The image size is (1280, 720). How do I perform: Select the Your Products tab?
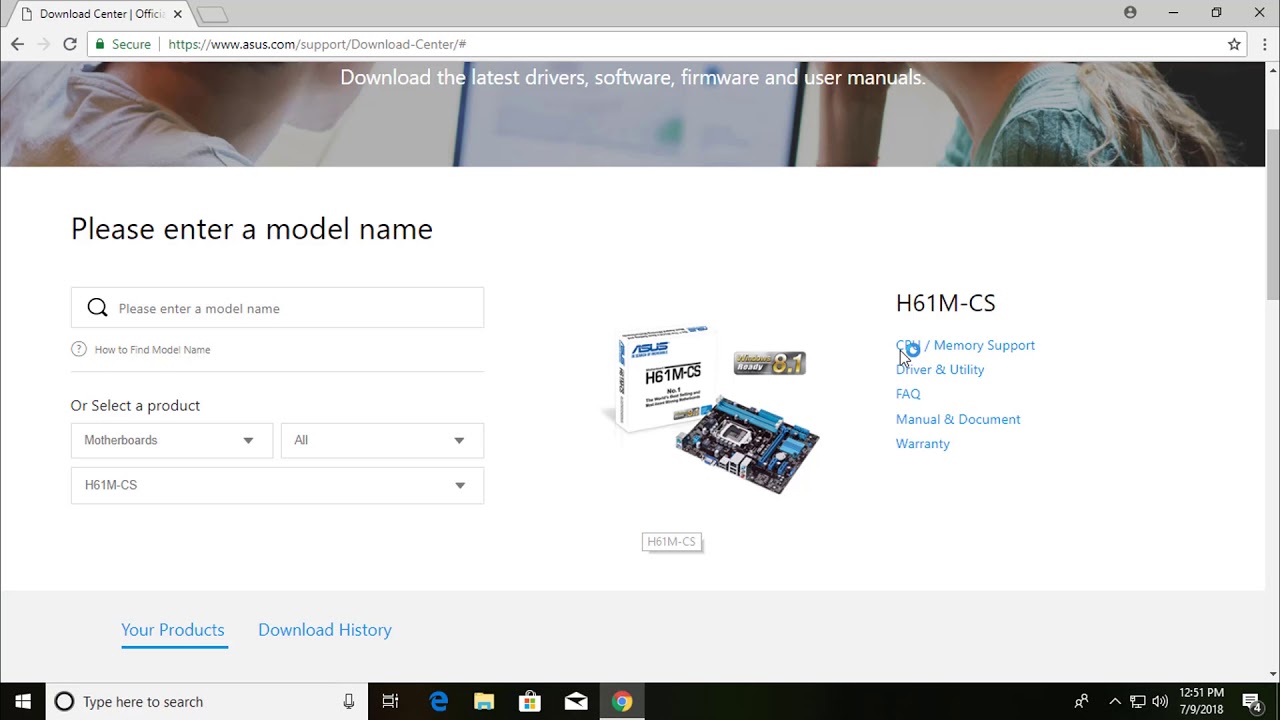(x=172, y=630)
